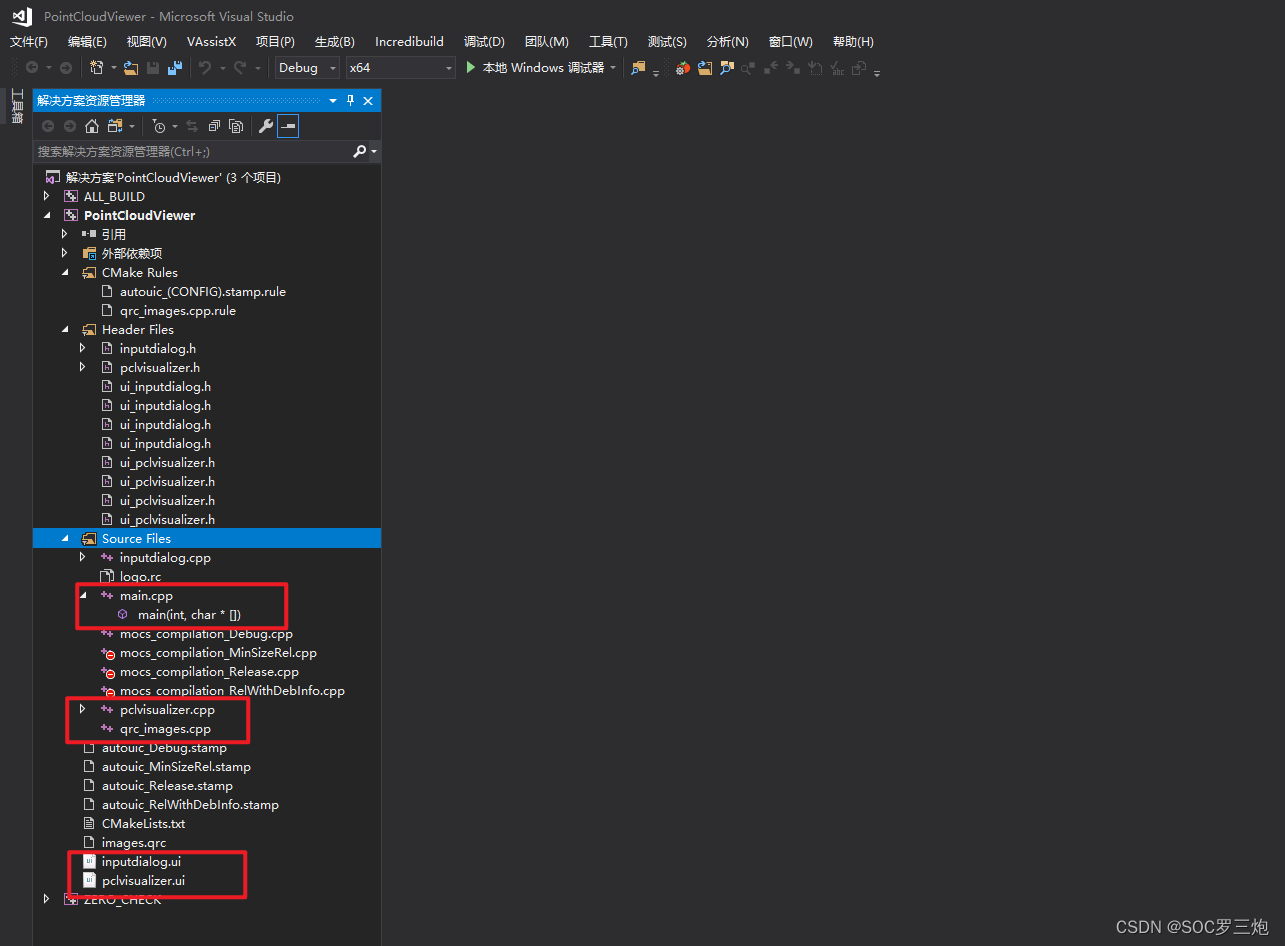Click the Undo toolbar icon
Screen dimensions: 1285x946
205,68
